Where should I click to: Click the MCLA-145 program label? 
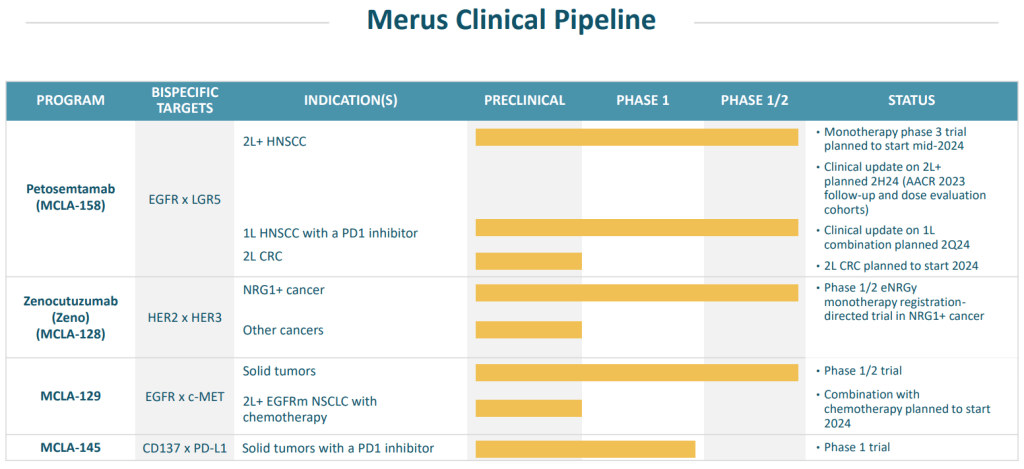70,447
